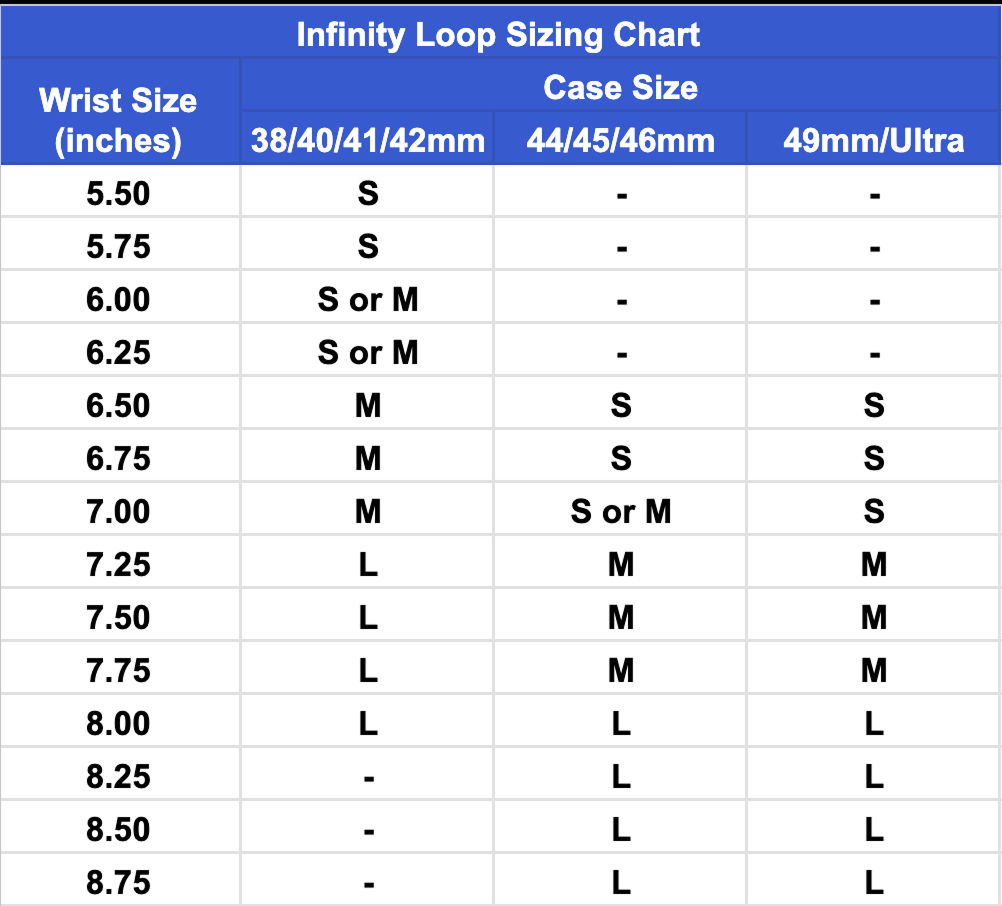Click the Infinity Loop Sizing Chart title

pos(498,35)
